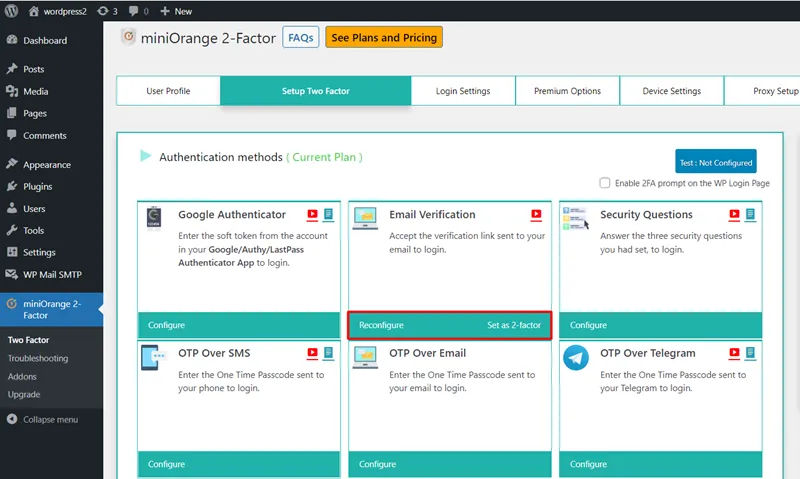Image resolution: width=800 pixels, height=479 pixels.
Task: Click the miniOrange shield logo icon
Action: 129,37
